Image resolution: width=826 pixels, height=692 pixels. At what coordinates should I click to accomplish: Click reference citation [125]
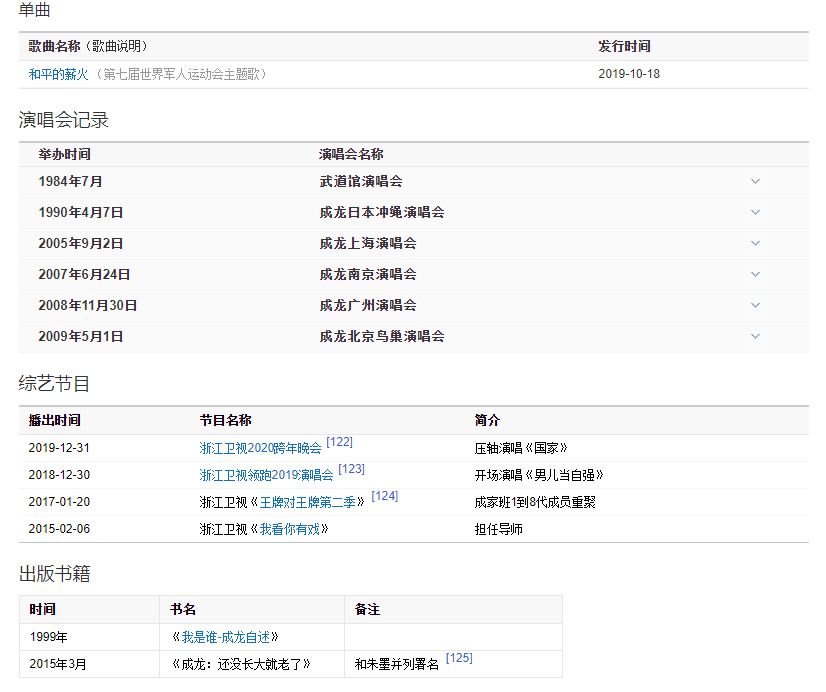click(x=458, y=658)
